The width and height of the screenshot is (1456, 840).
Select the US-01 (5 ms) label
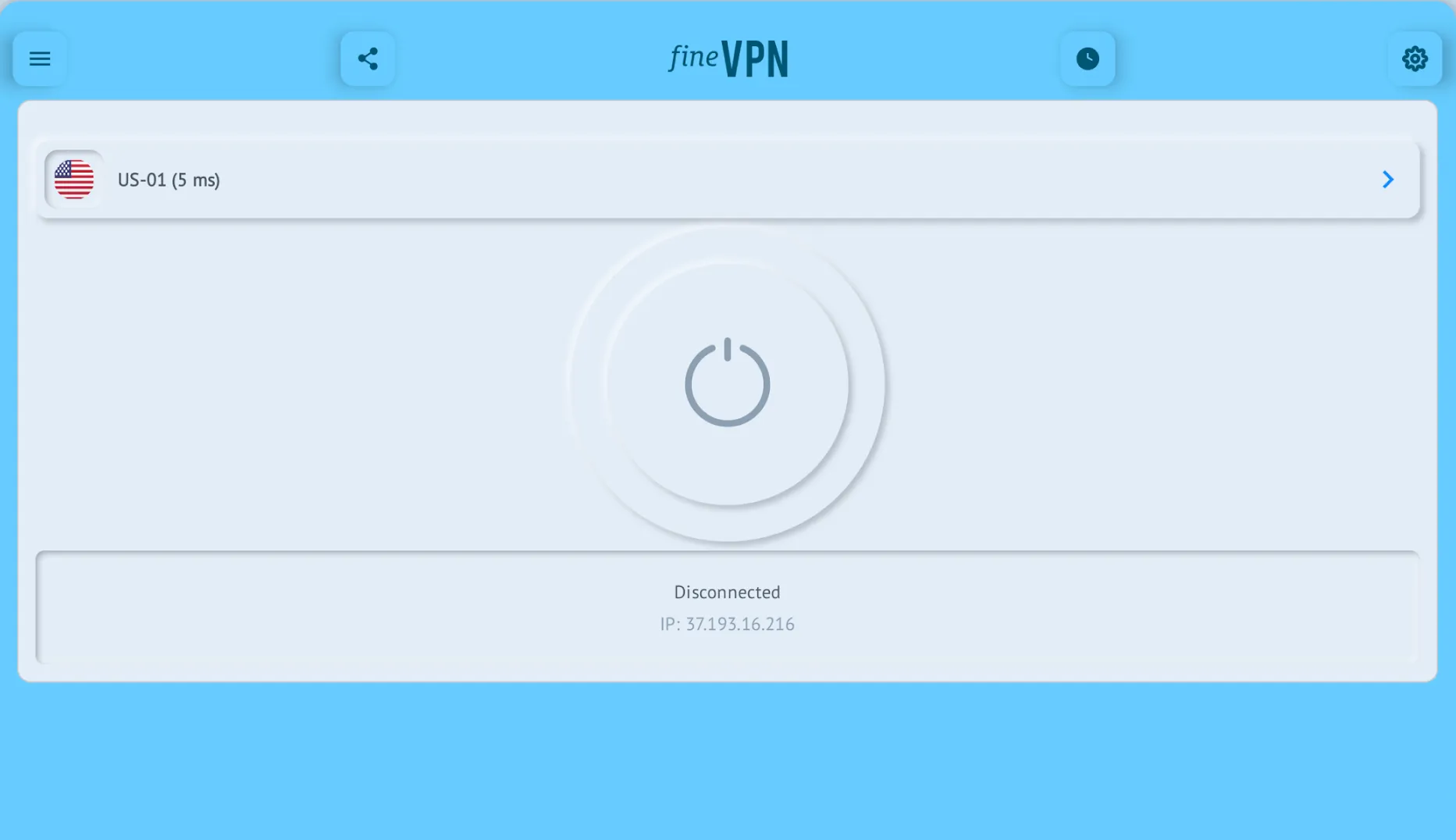click(169, 180)
